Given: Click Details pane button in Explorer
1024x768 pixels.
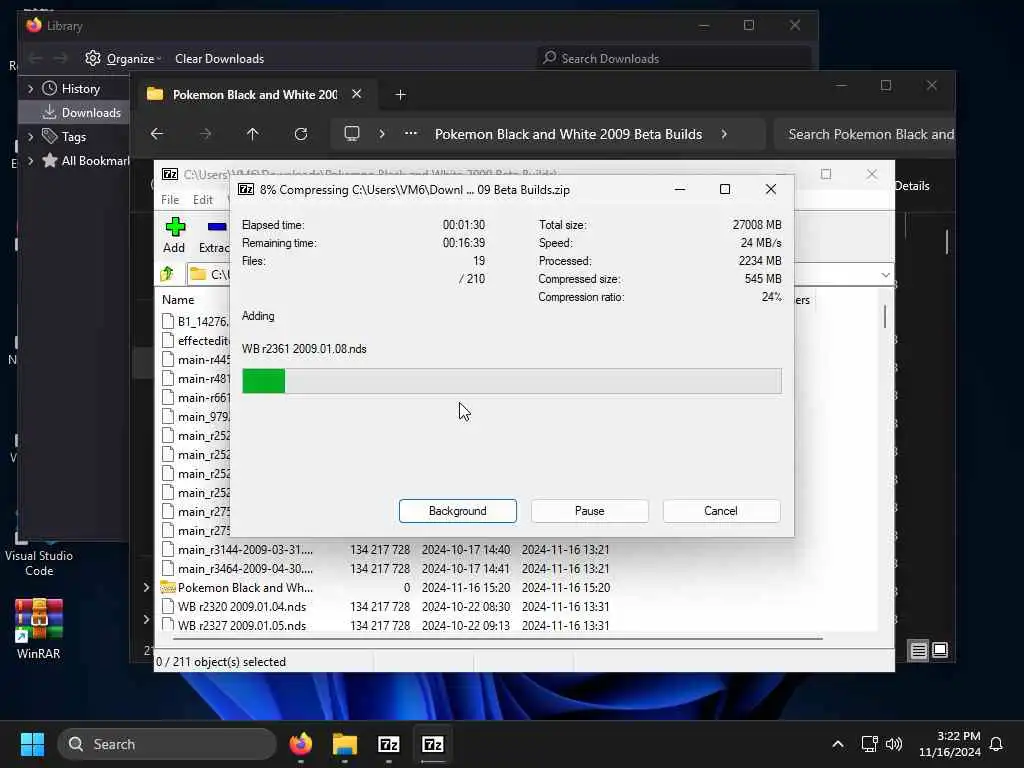Looking at the screenshot, I should coord(912,186).
